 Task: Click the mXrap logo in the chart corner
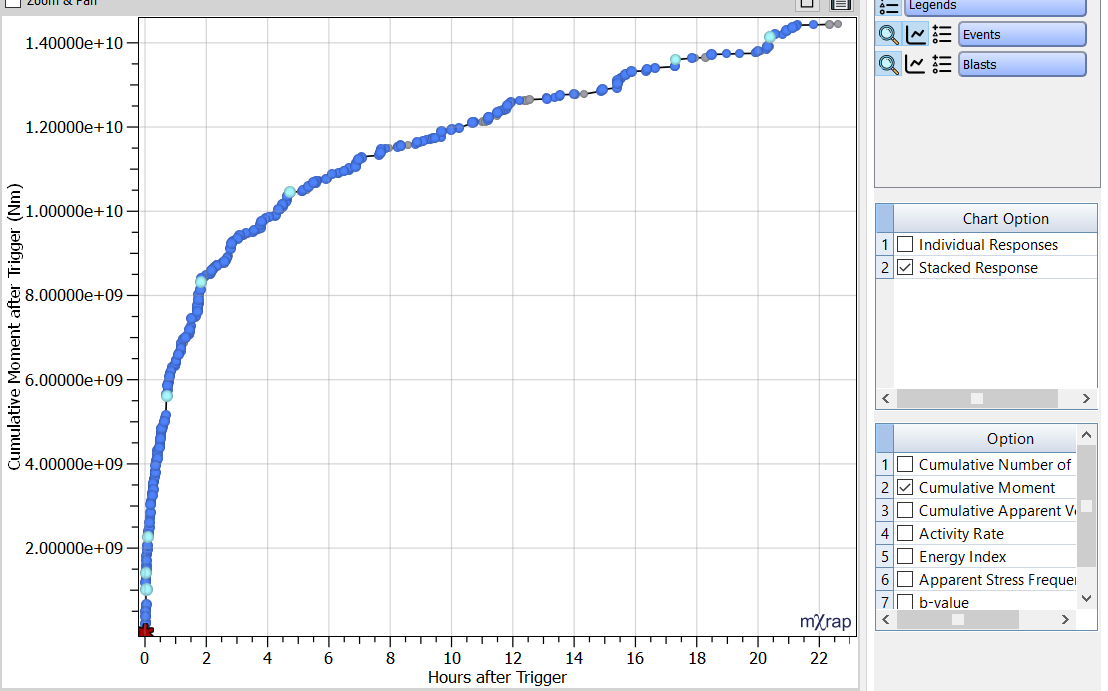(x=826, y=622)
